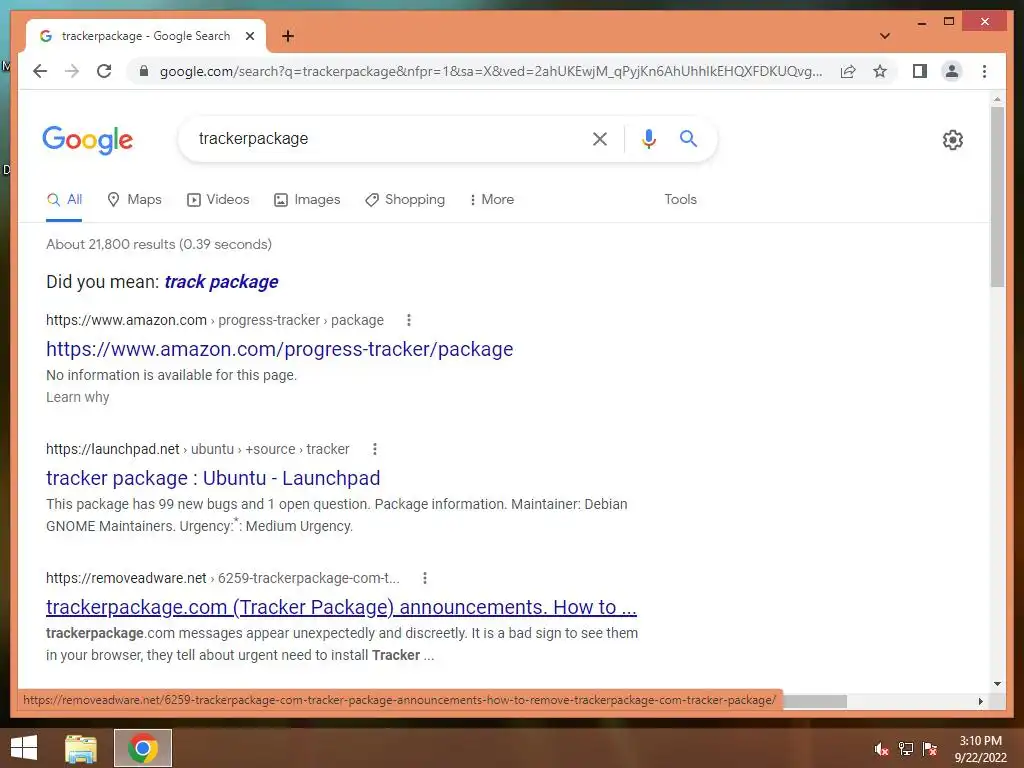
Task: Click the Chrome taskbar icon
Action: click(x=143, y=748)
